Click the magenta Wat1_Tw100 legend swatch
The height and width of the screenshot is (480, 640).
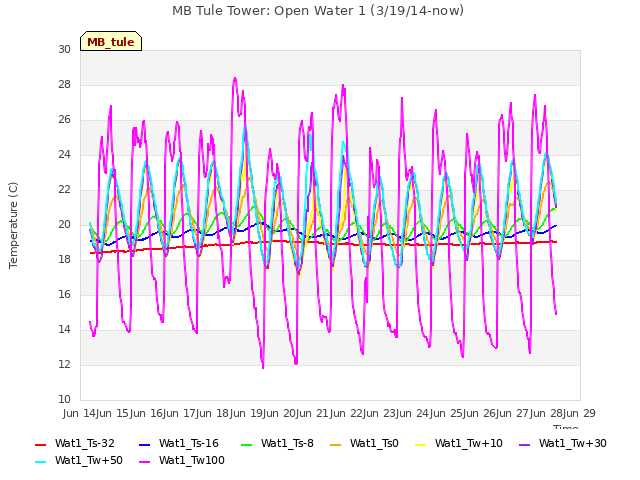coord(144,462)
